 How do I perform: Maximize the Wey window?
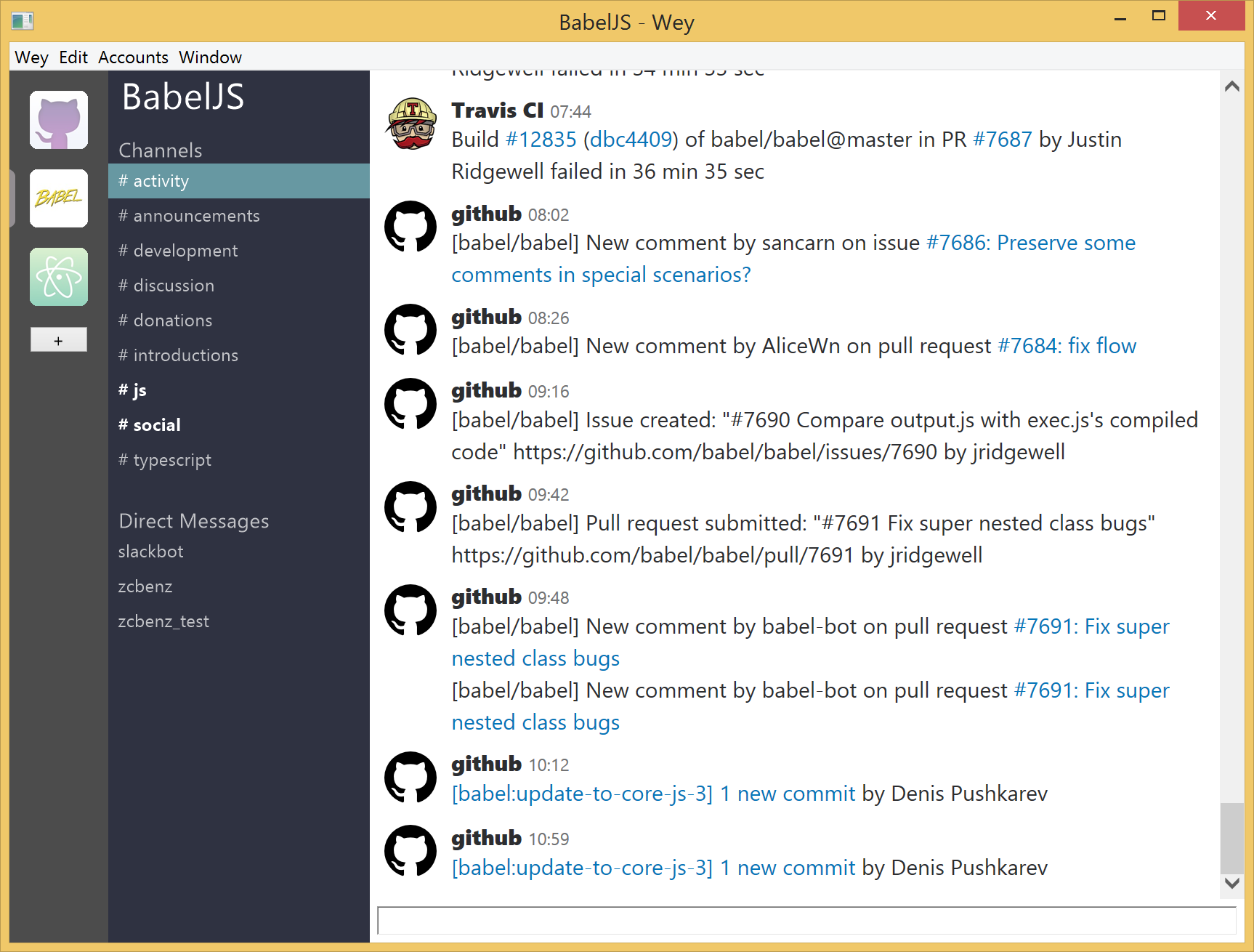[x=1159, y=16]
